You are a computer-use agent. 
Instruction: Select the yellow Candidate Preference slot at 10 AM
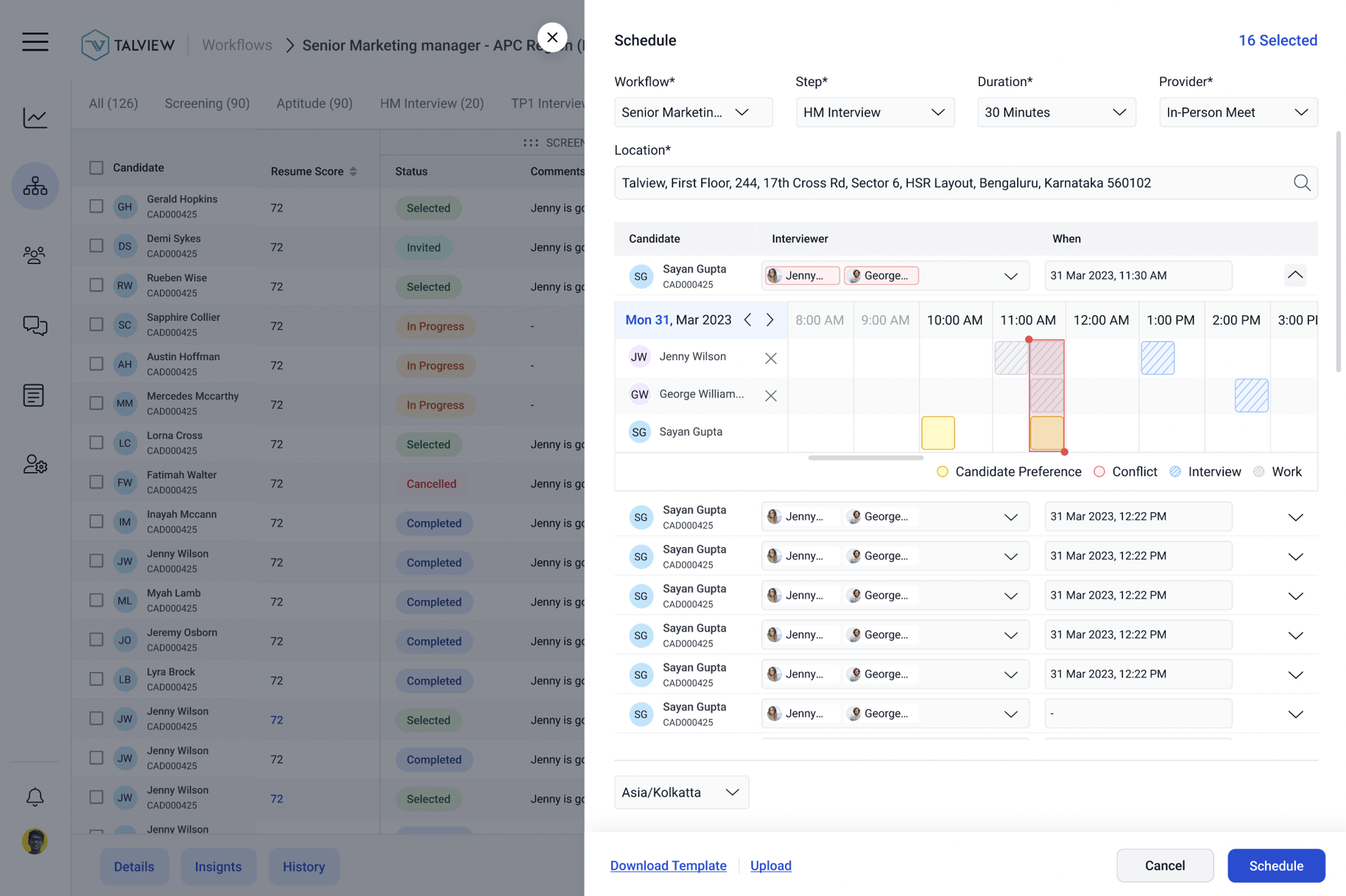tap(937, 433)
